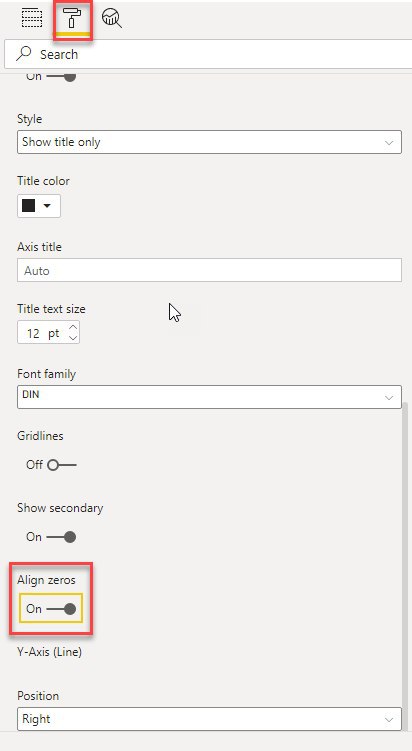Click the Title text size value 12
The height and width of the screenshot is (751, 412).
[x=33, y=333]
